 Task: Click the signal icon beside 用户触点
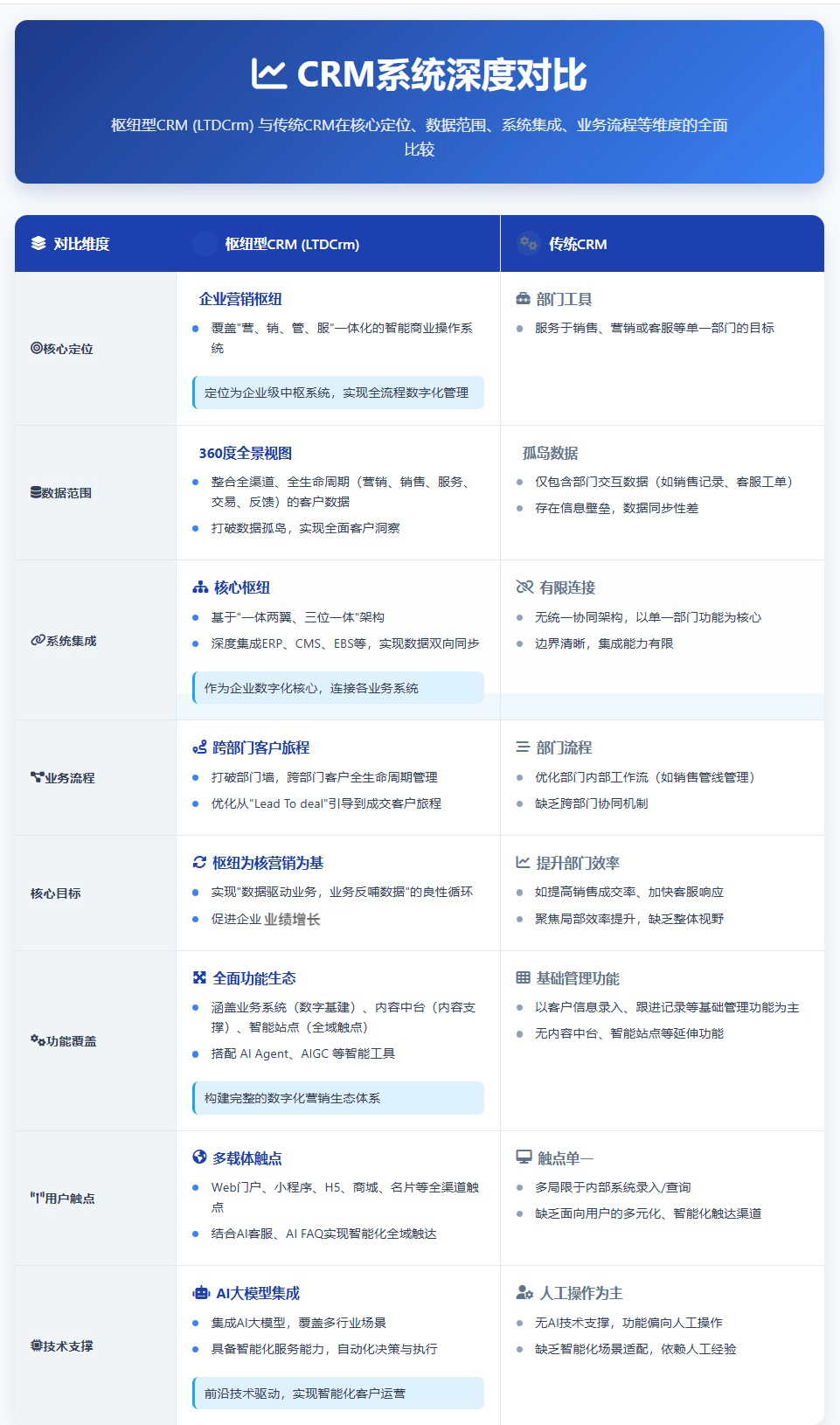pos(37,1198)
